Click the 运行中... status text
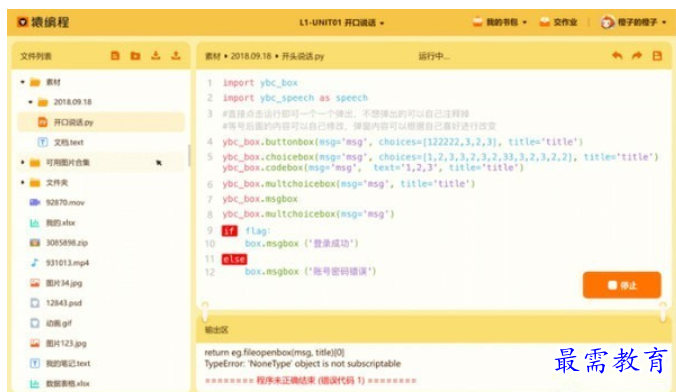This screenshot has height=392, width=676. (x=434, y=56)
